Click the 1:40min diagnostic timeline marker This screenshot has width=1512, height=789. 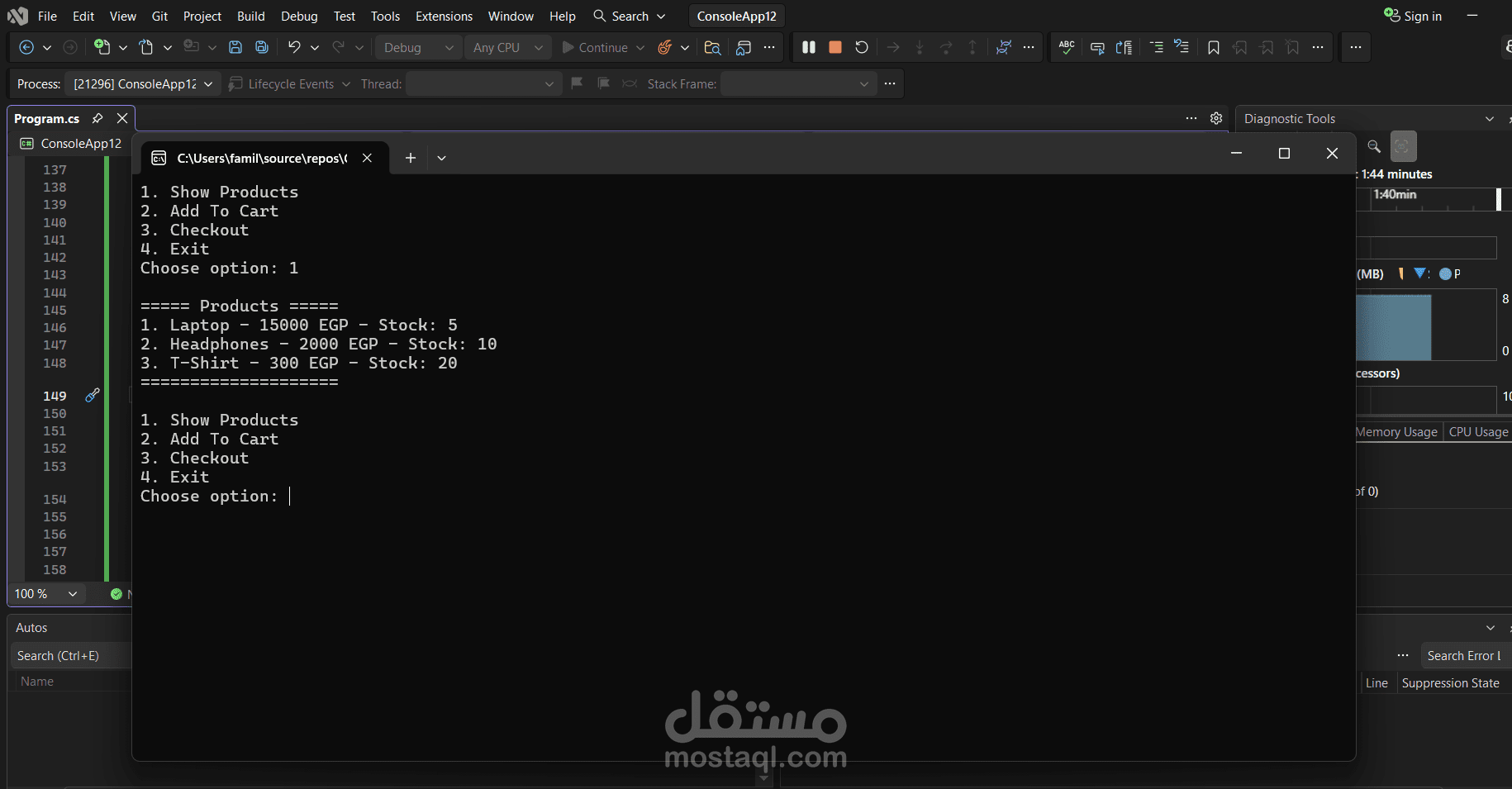click(1395, 194)
